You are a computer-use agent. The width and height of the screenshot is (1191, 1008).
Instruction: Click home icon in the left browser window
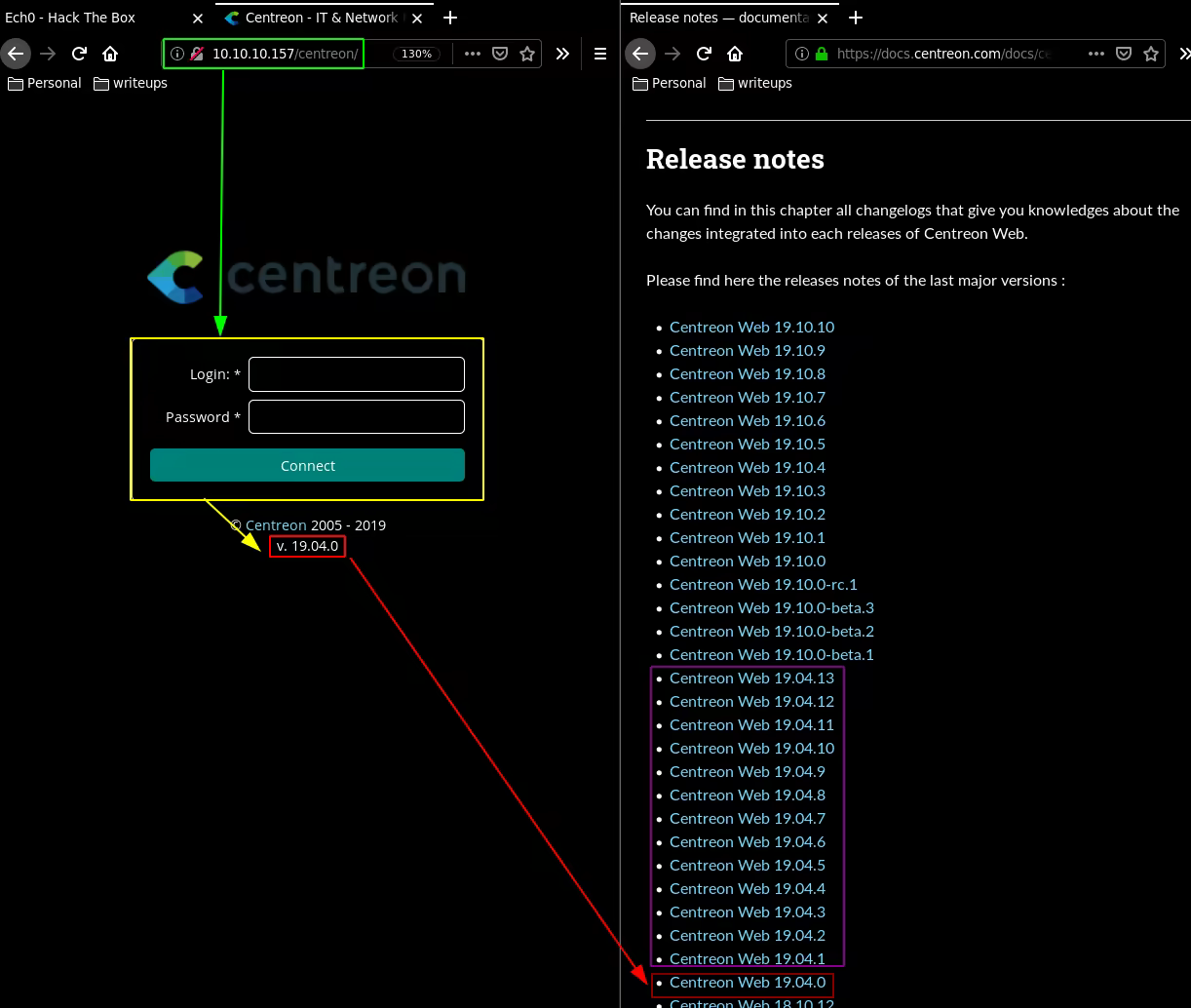tap(110, 54)
